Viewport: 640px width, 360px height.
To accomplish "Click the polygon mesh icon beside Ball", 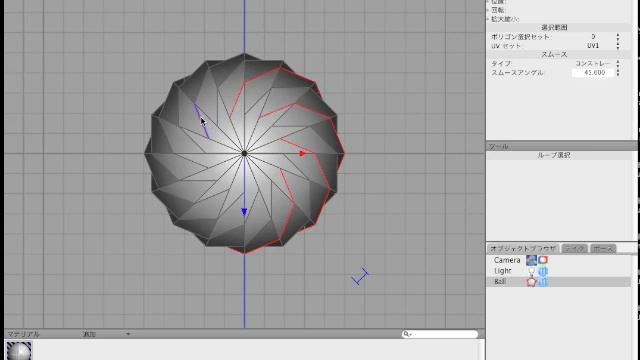I will 531,282.
